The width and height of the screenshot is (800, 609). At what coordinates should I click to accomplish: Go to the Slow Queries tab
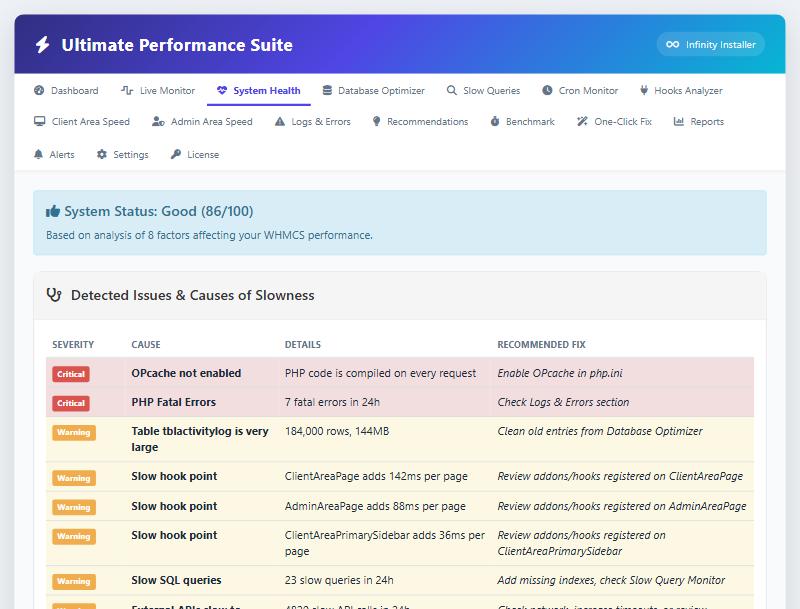coord(484,90)
